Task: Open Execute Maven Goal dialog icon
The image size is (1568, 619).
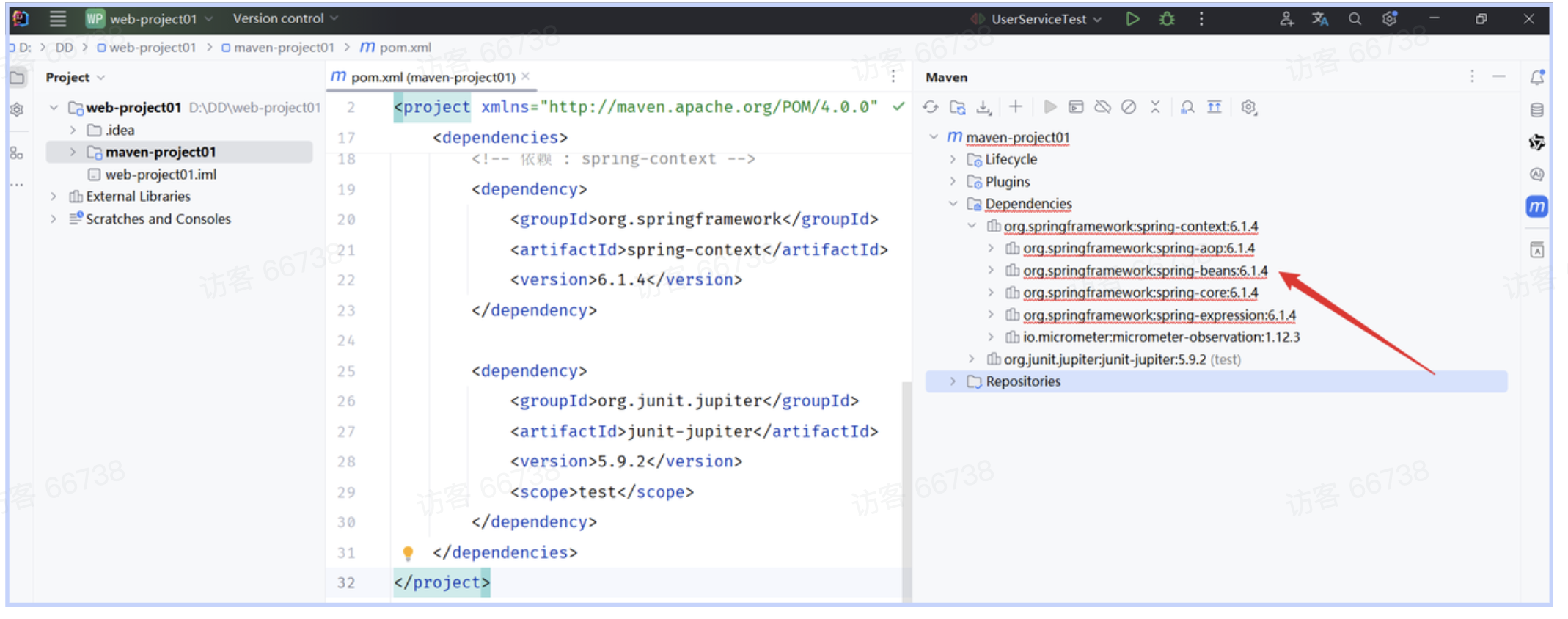Action: click(x=1076, y=107)
